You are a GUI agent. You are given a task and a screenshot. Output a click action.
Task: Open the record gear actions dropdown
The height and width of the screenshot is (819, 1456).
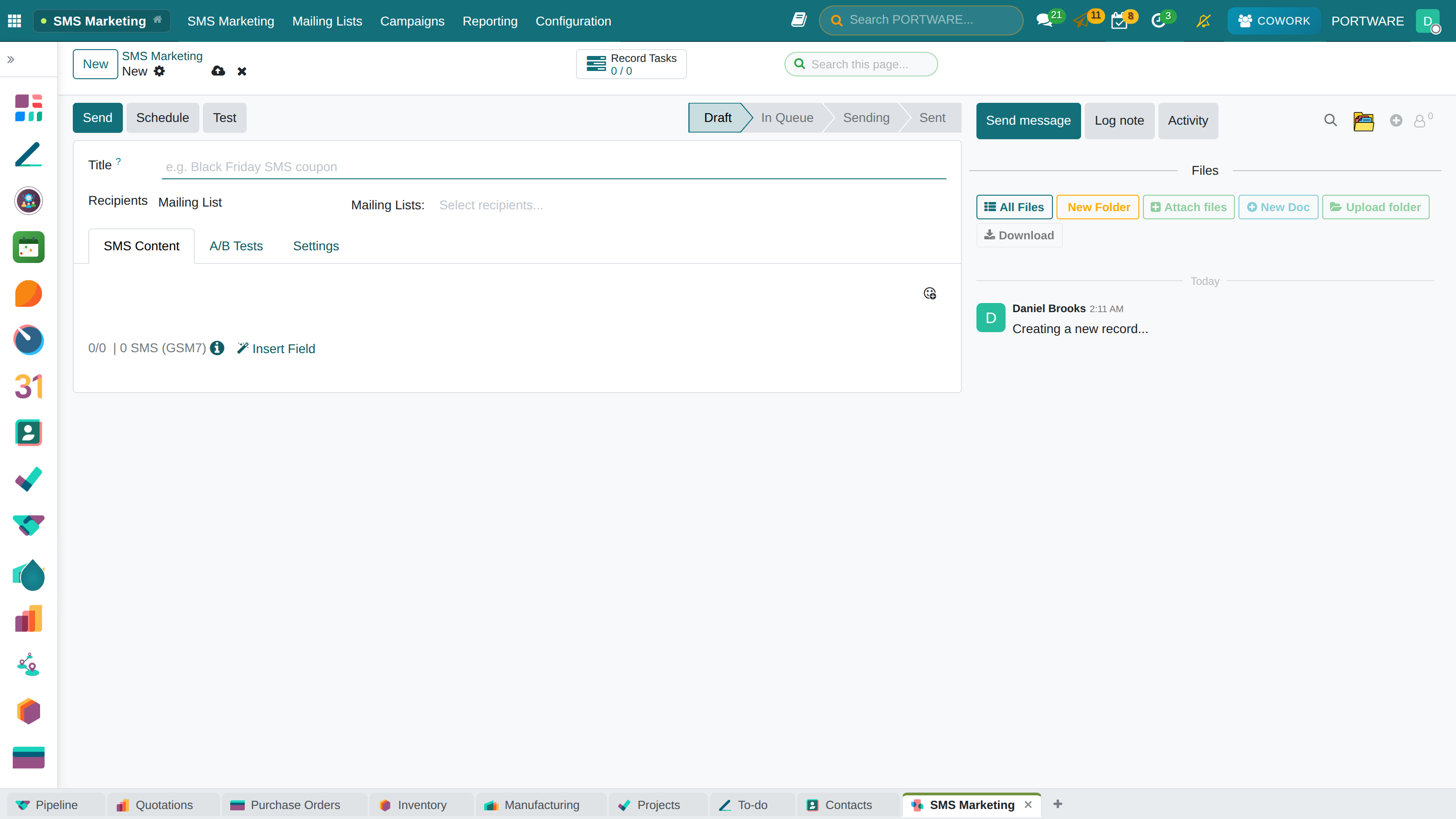click(159, 71)
